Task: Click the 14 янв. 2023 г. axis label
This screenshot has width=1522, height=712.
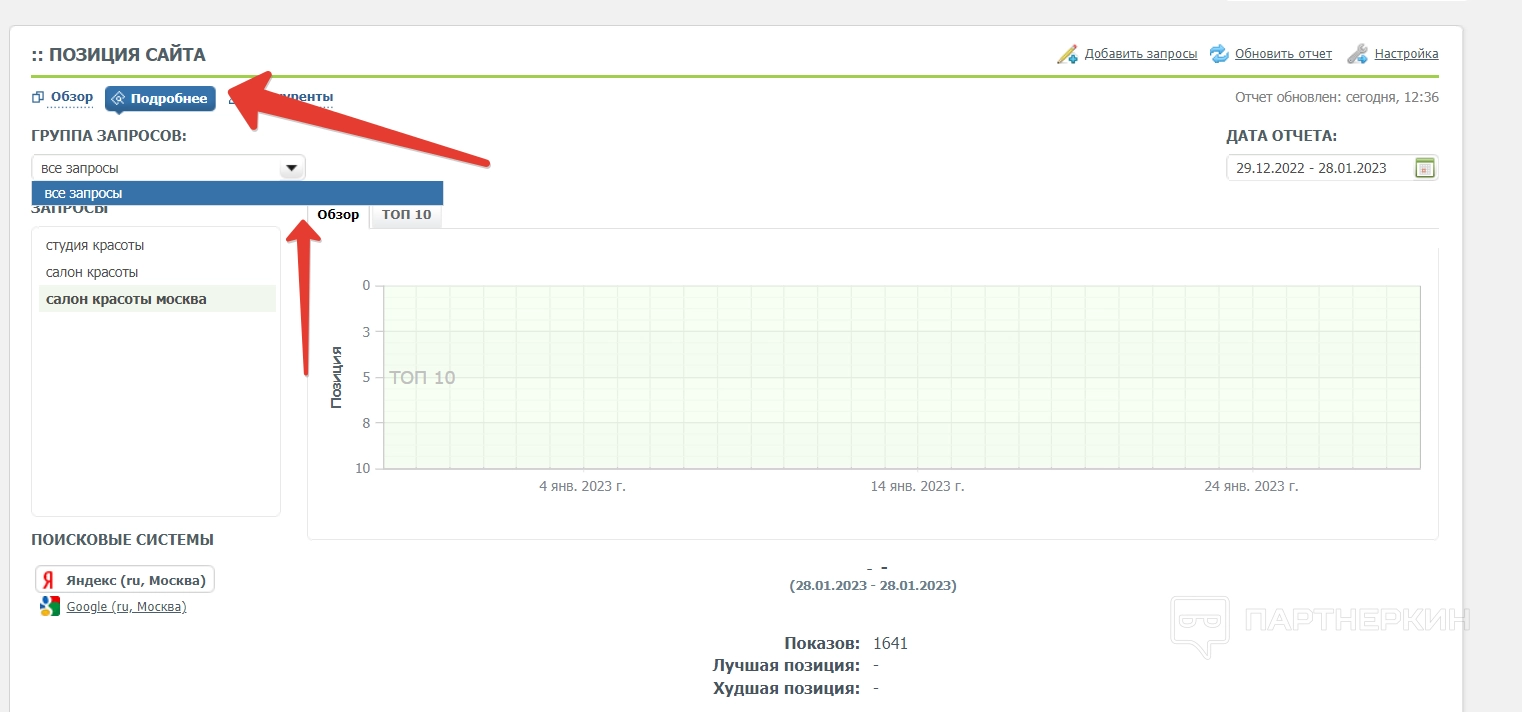Action: (x=917, y=486)
